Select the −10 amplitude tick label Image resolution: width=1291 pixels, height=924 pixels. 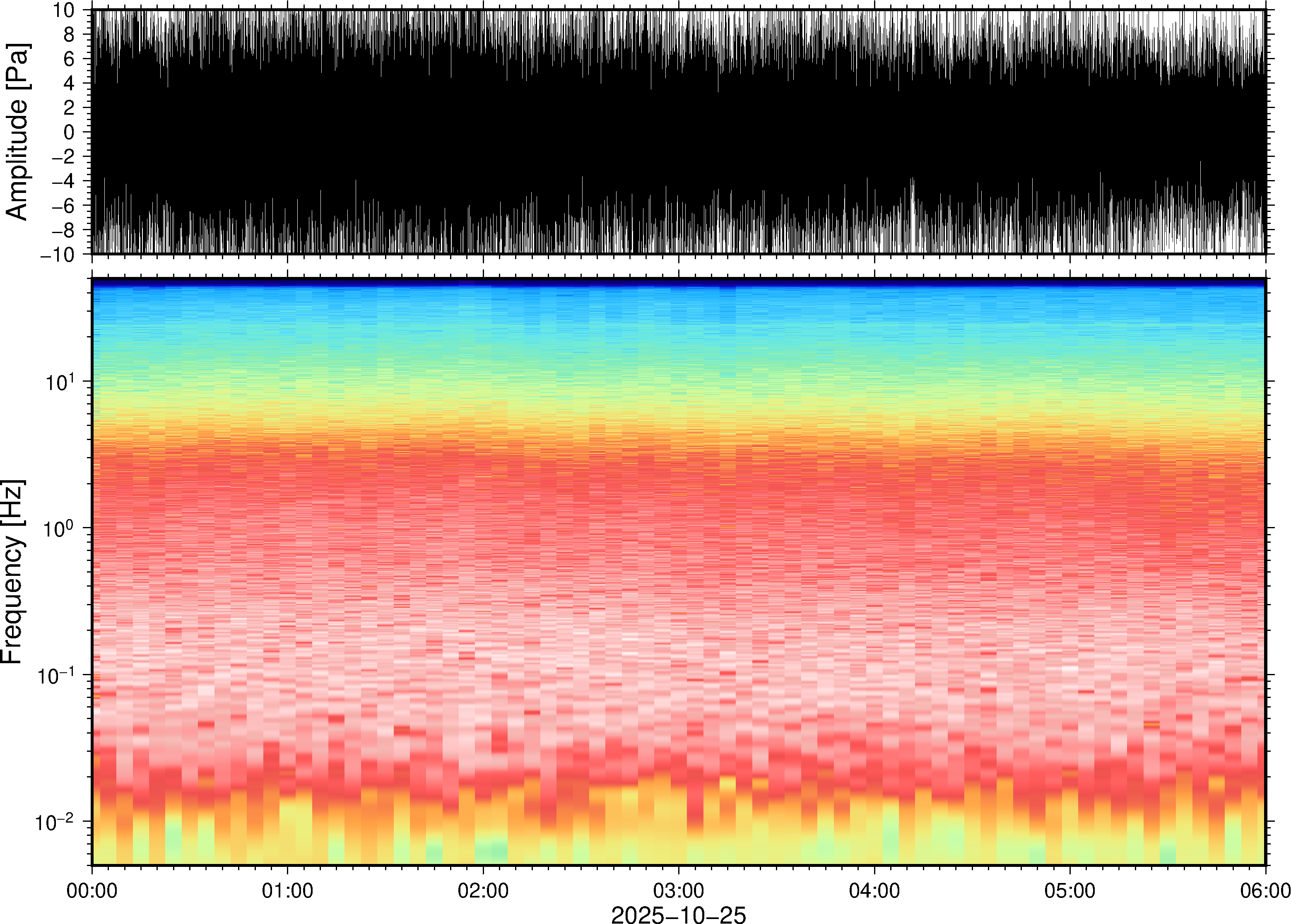(58, 255)
